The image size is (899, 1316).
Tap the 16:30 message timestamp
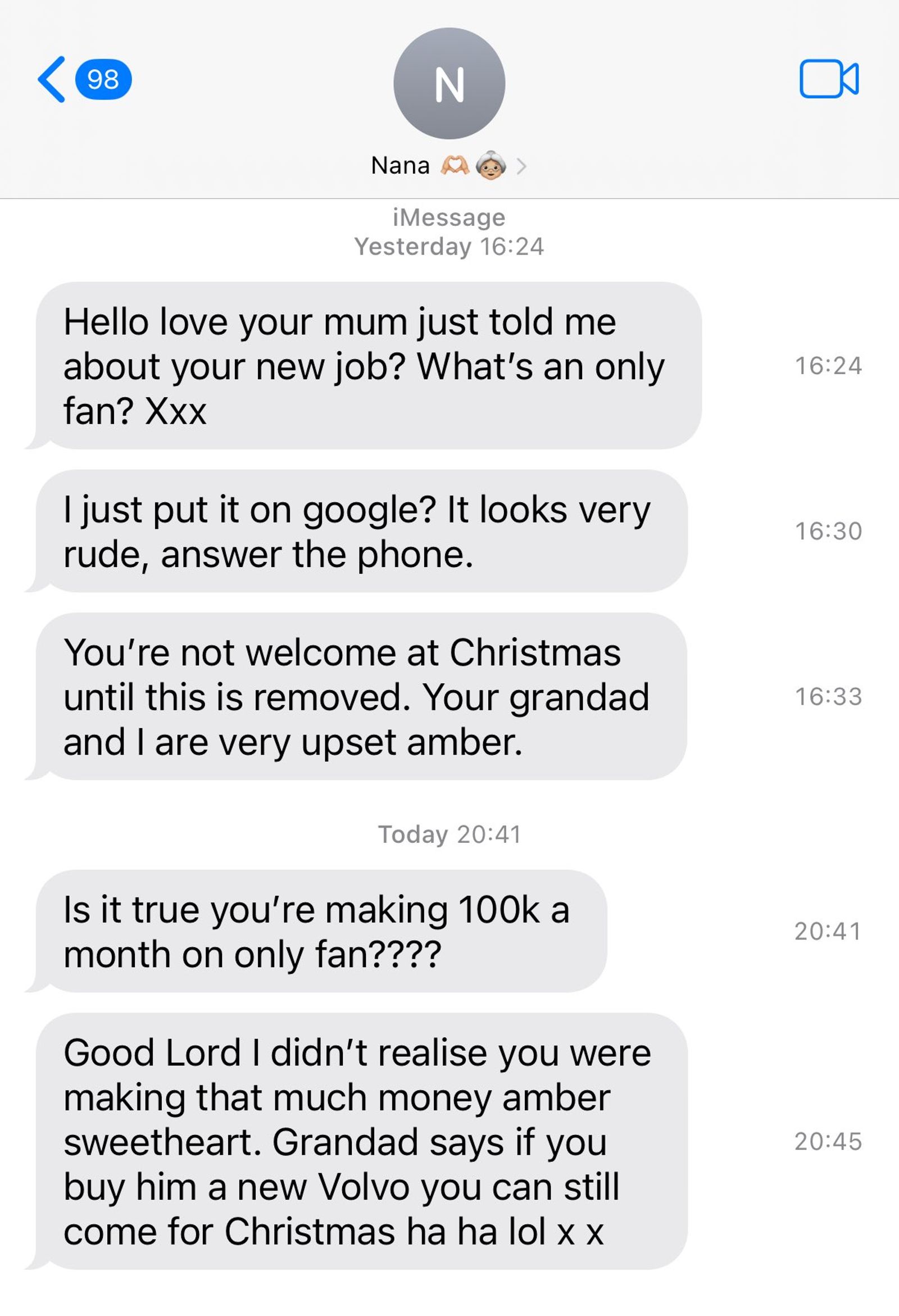(x=828, y=531)
